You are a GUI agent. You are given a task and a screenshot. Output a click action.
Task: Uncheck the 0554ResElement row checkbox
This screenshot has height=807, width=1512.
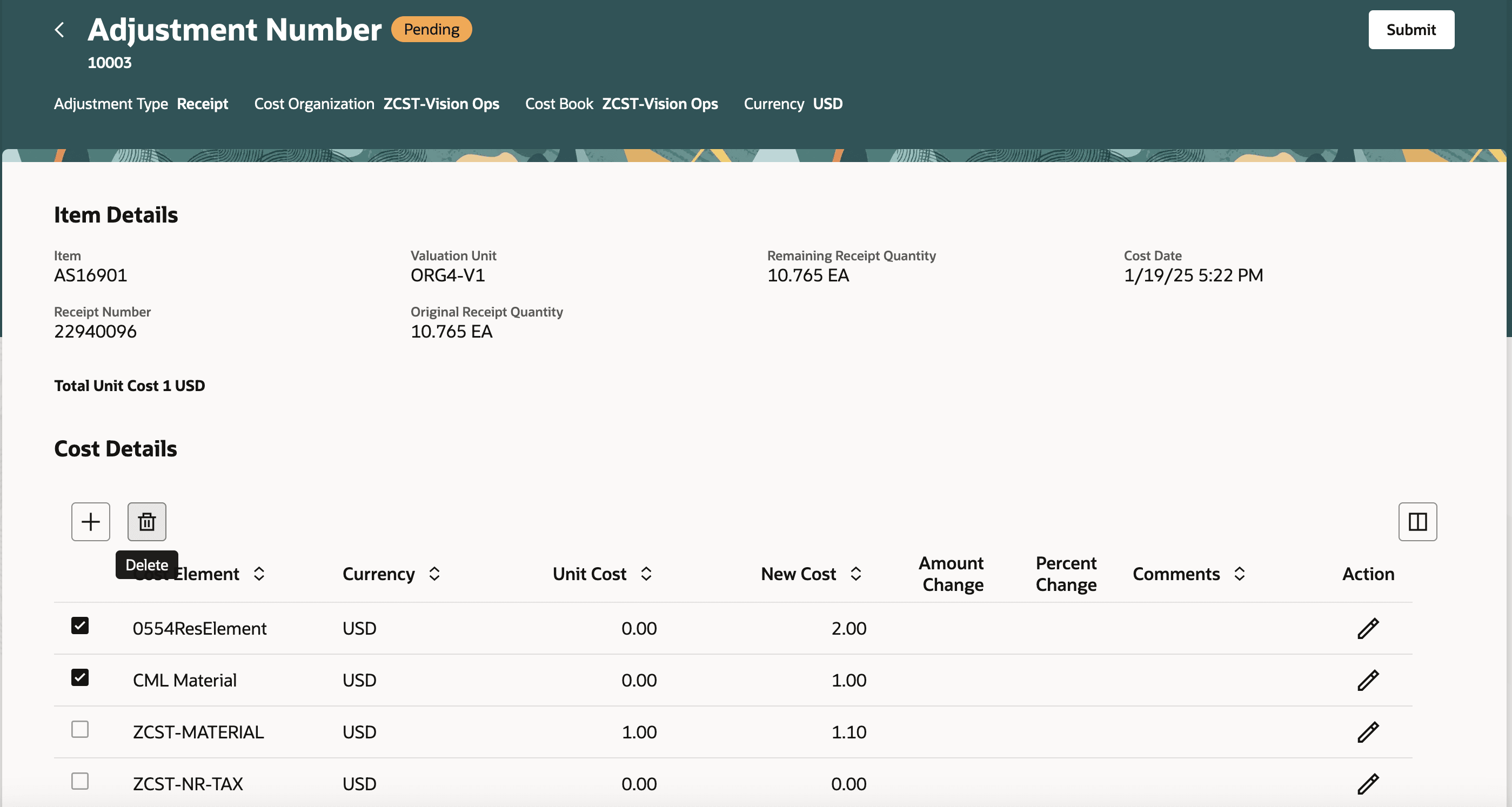[x=80, y=626]
